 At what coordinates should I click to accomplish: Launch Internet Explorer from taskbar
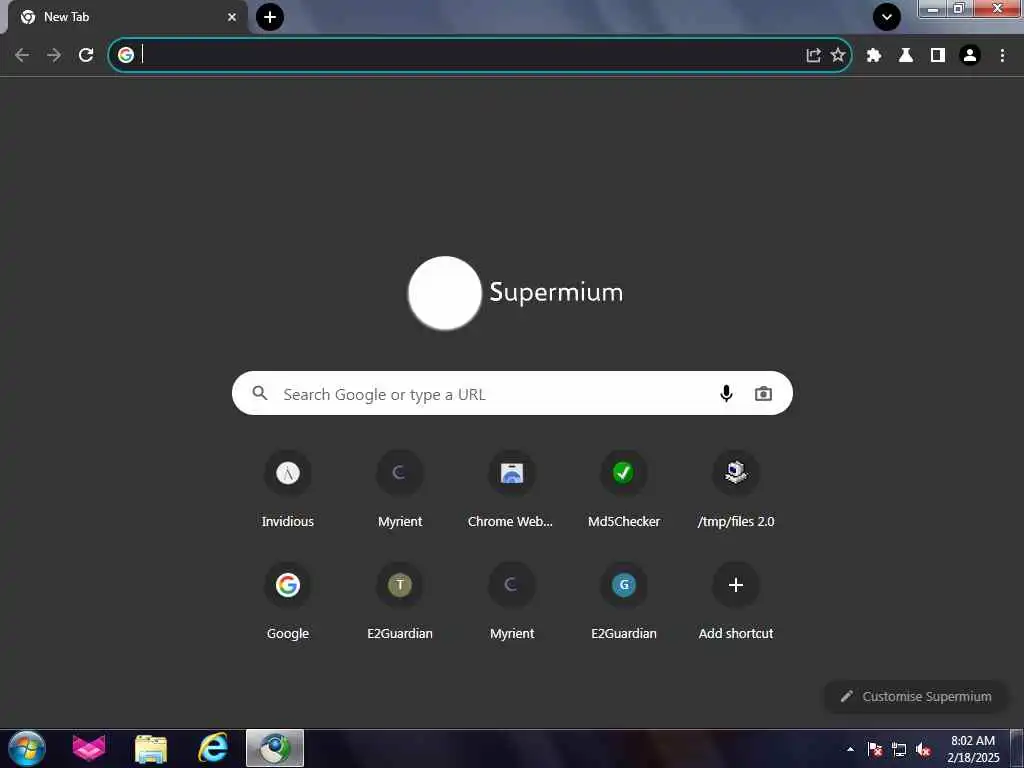213,748
